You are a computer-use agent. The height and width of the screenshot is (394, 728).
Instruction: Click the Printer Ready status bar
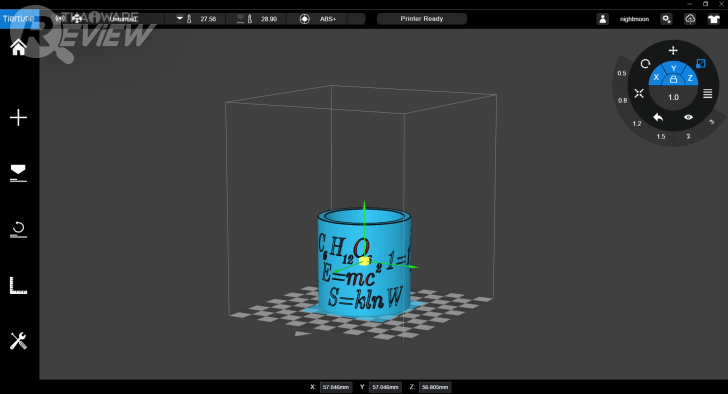[422, 19]
